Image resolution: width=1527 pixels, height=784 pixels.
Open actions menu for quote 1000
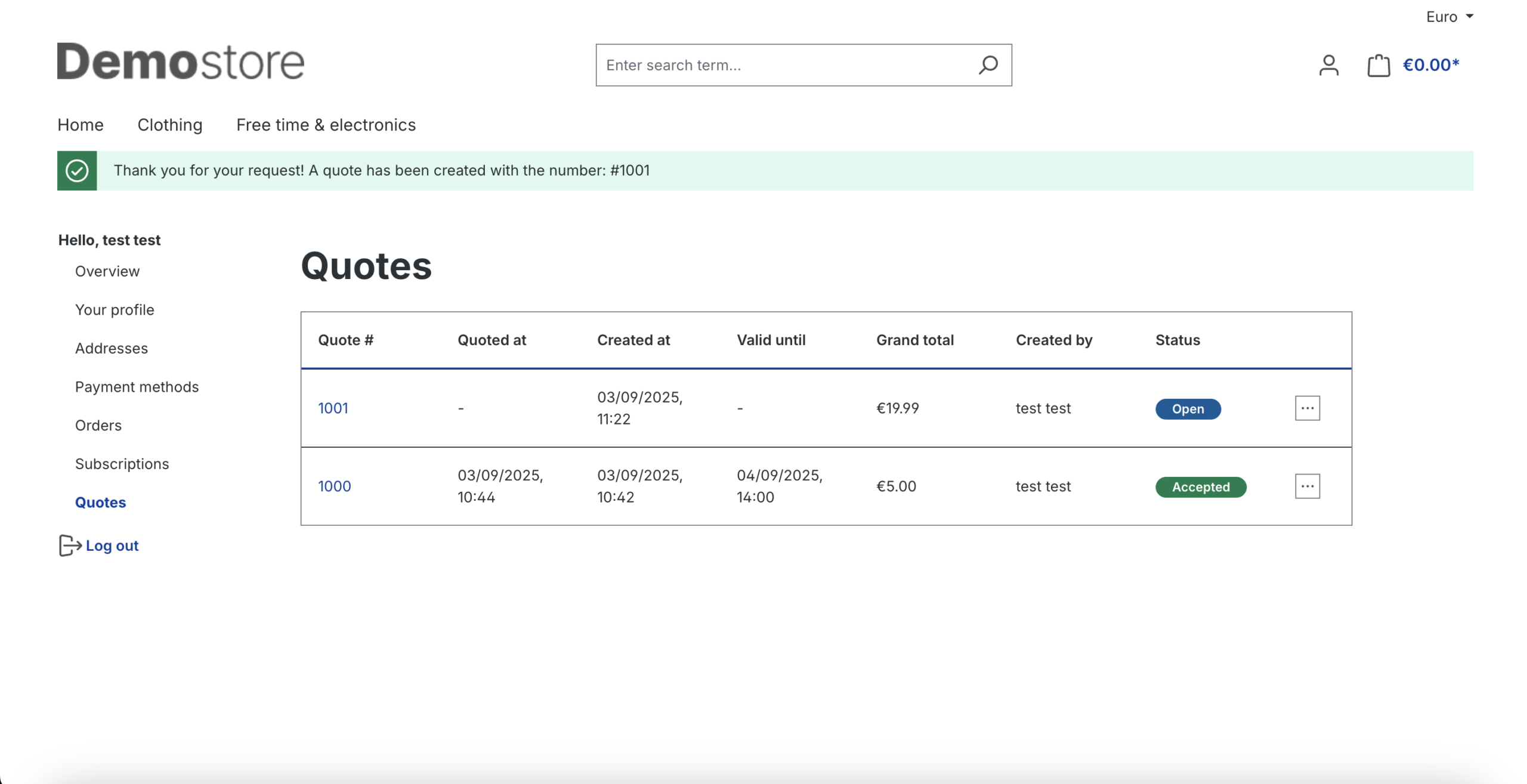click(1307, 486)
